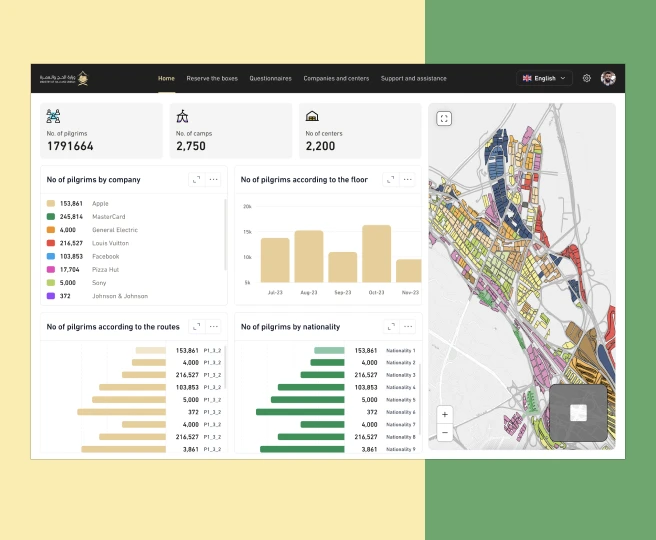Select the Oct-23 bar in floor chart
The image size is (656, 540).
377,254
